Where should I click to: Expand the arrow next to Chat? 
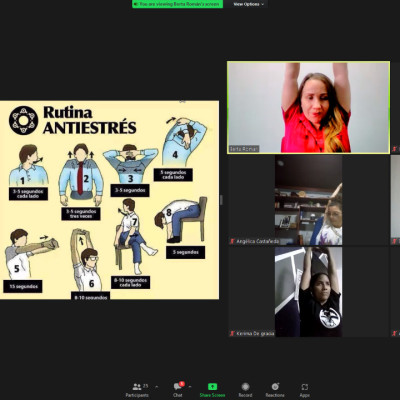[190, 387]
